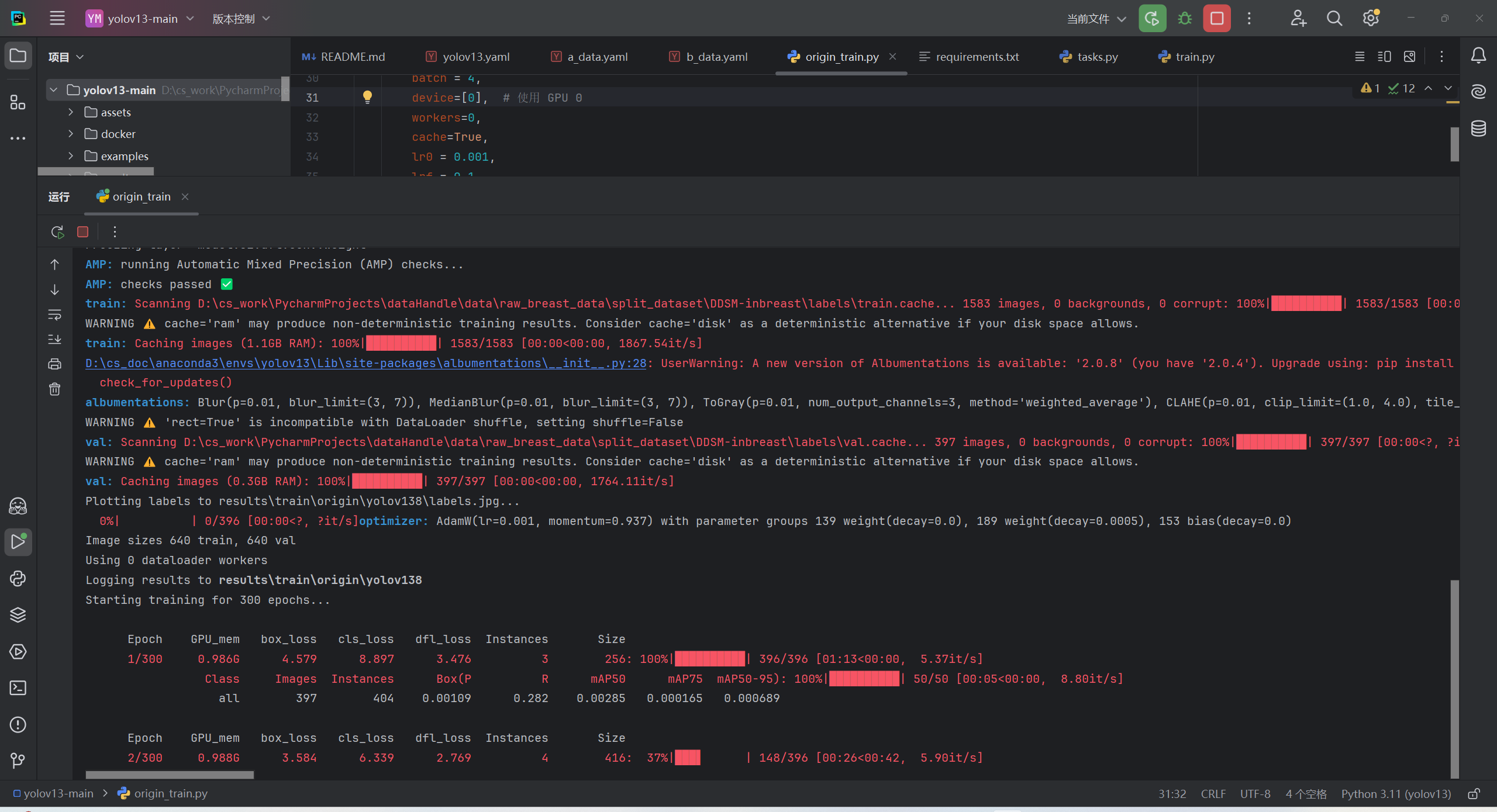Image resolution: width=1497 pixels, height=812 pixels.
Task: Switch to a_data.yaml tab
Action: [x=589, y=57]
